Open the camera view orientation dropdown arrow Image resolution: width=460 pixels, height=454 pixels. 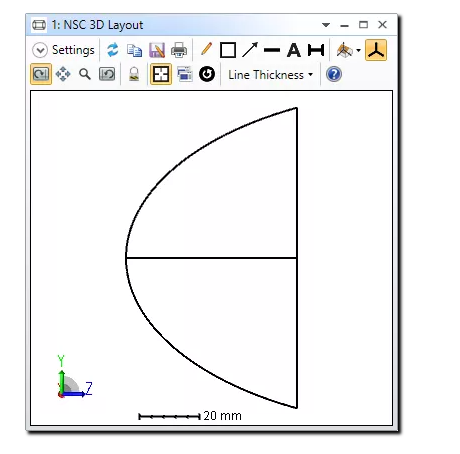coord(358,51)
